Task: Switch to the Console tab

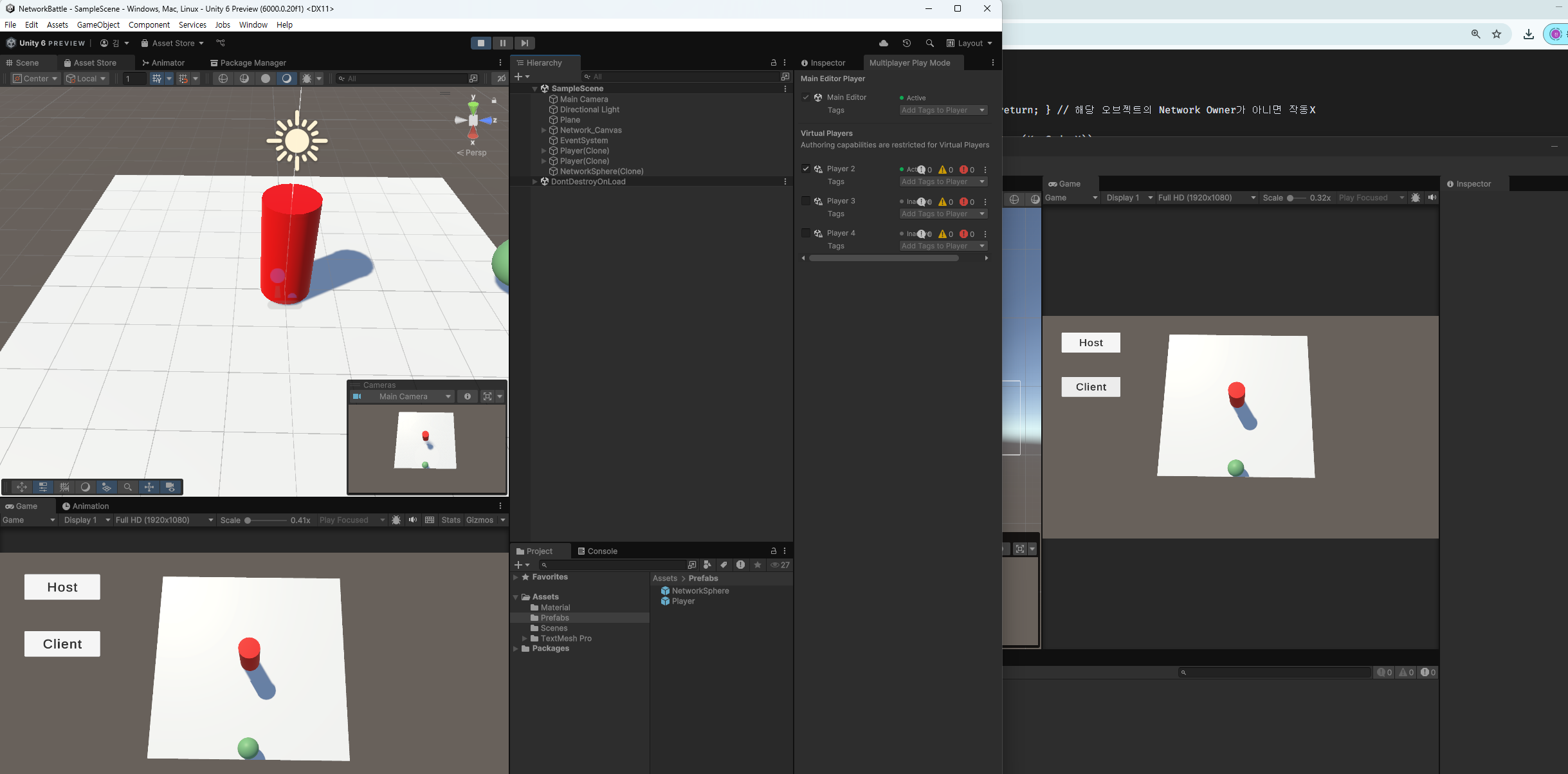Action: click(597, 551)
